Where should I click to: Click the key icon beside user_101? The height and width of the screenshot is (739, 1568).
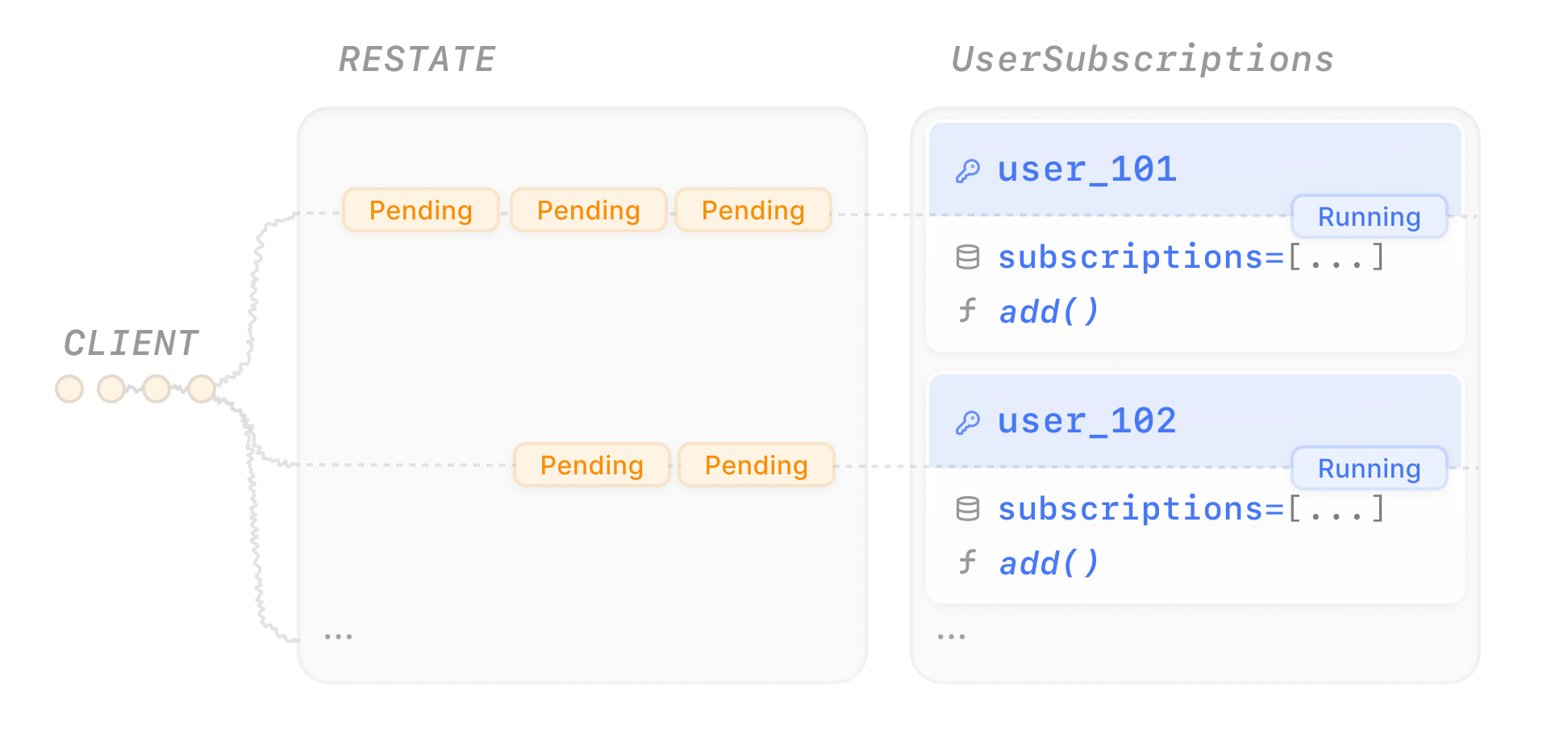(968, 171)
